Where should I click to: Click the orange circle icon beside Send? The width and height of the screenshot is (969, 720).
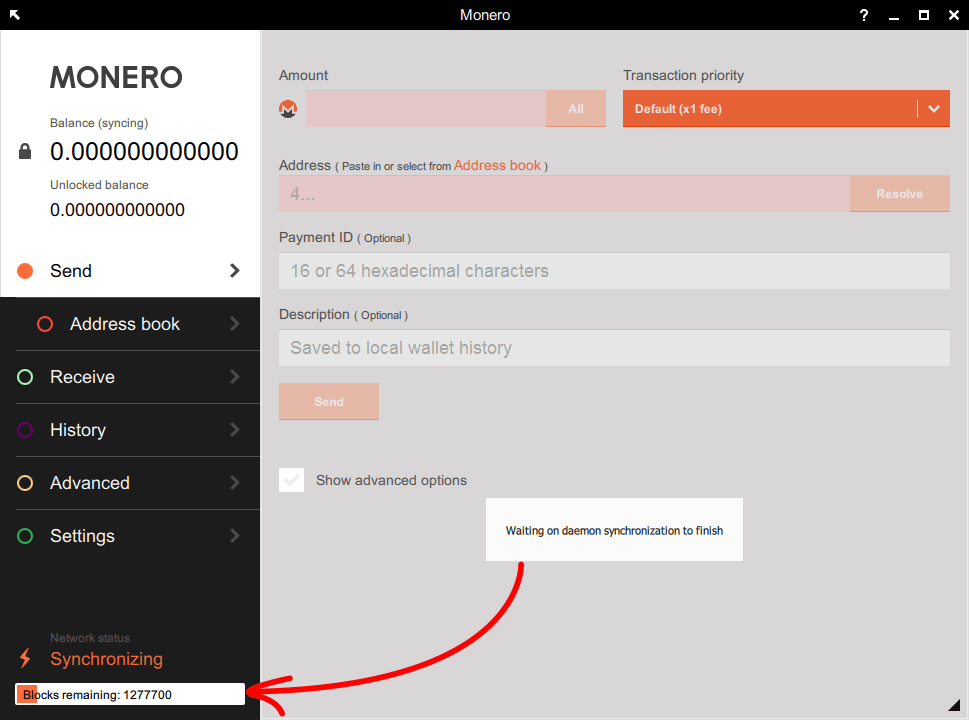(26, 271)
